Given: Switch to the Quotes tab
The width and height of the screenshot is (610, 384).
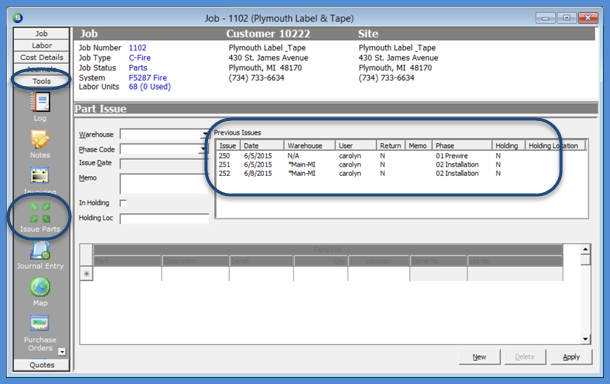Looking at the screenshot, I should tap(42, 365).
